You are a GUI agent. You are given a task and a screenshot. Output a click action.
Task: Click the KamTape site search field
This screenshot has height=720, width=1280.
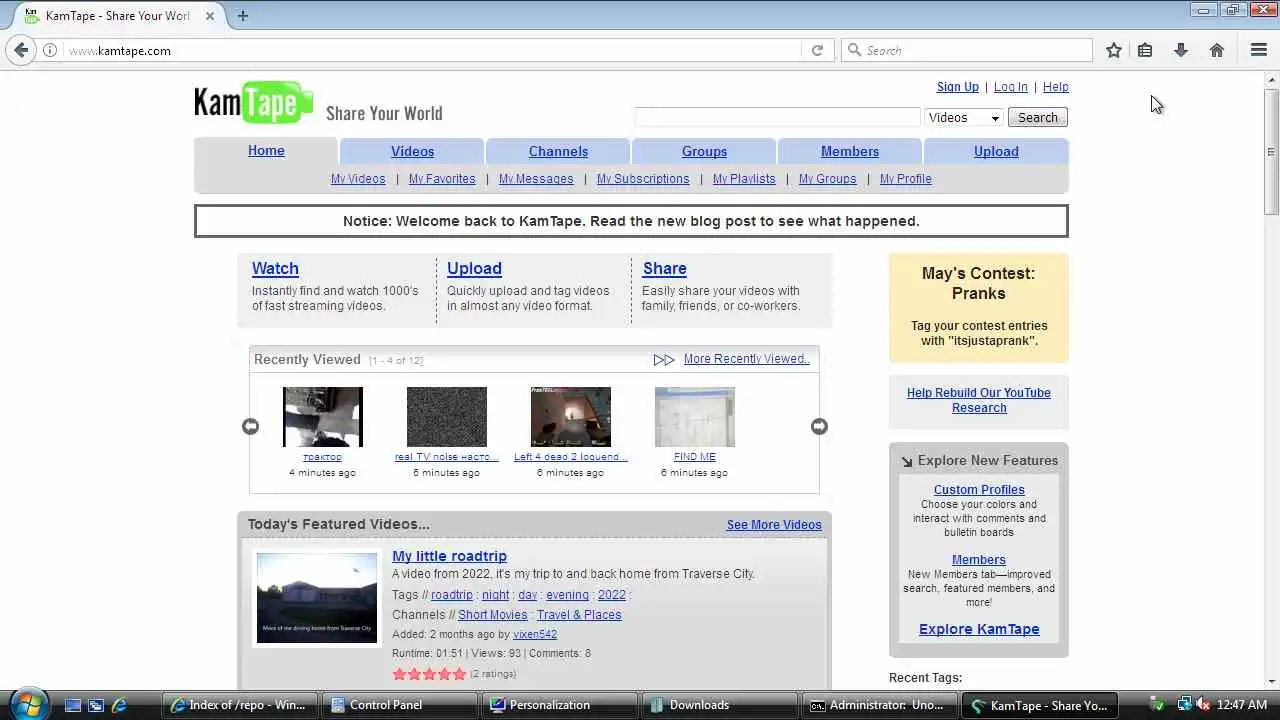(777, 117)
